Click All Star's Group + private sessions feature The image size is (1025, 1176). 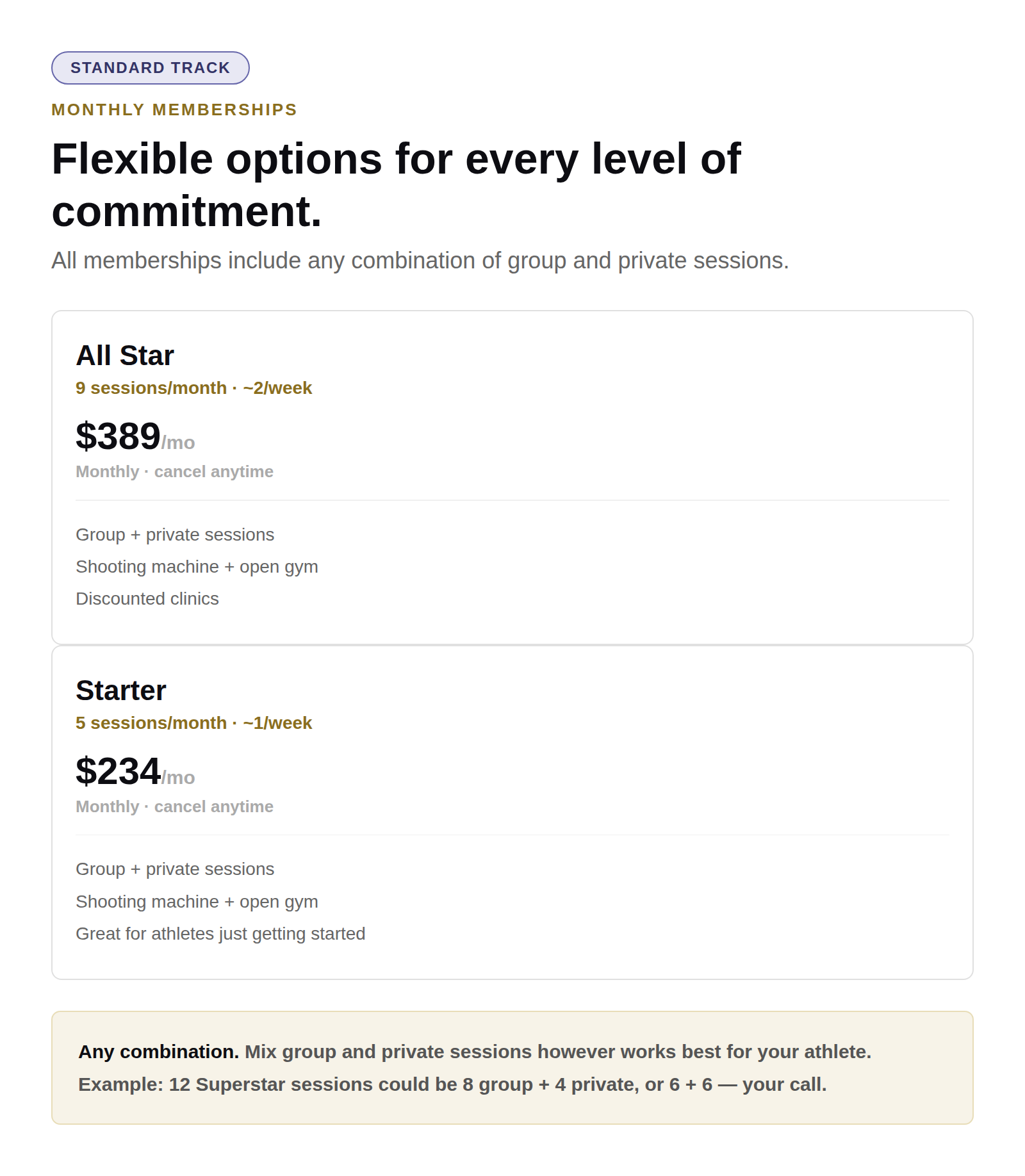[175, 535]
